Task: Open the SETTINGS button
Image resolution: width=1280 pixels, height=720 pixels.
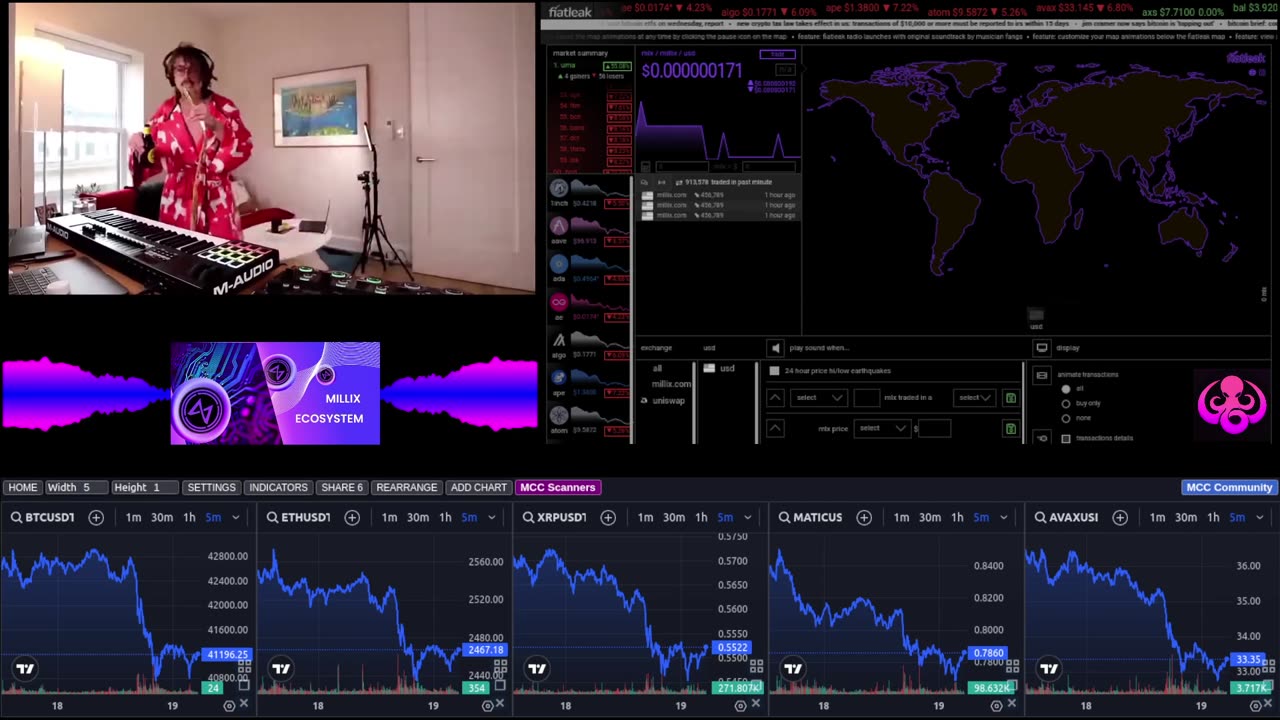Action: pos(212,487)
